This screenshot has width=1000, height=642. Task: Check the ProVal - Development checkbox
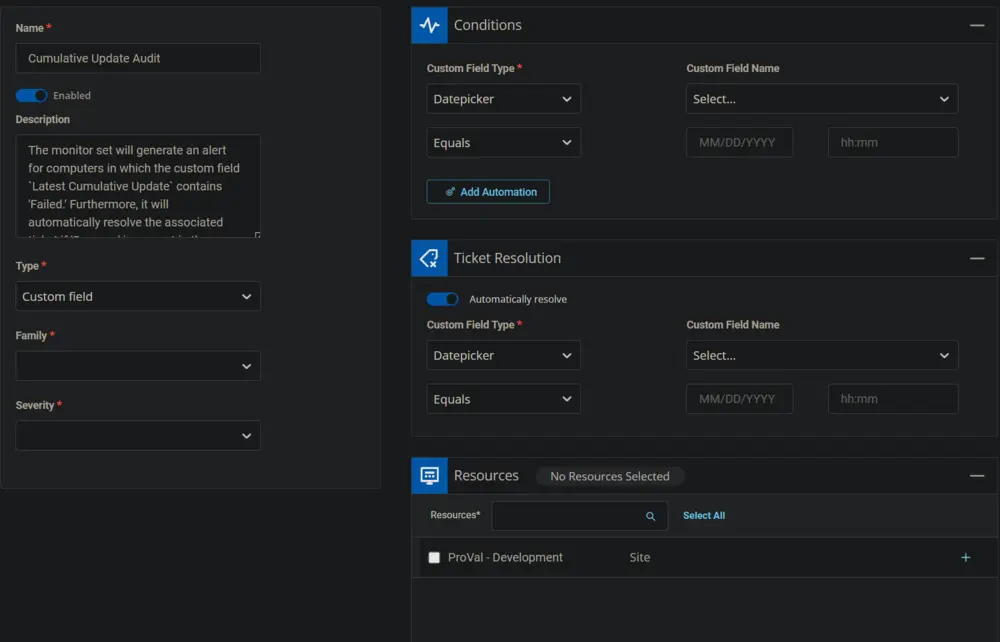(x=434, y=558)
